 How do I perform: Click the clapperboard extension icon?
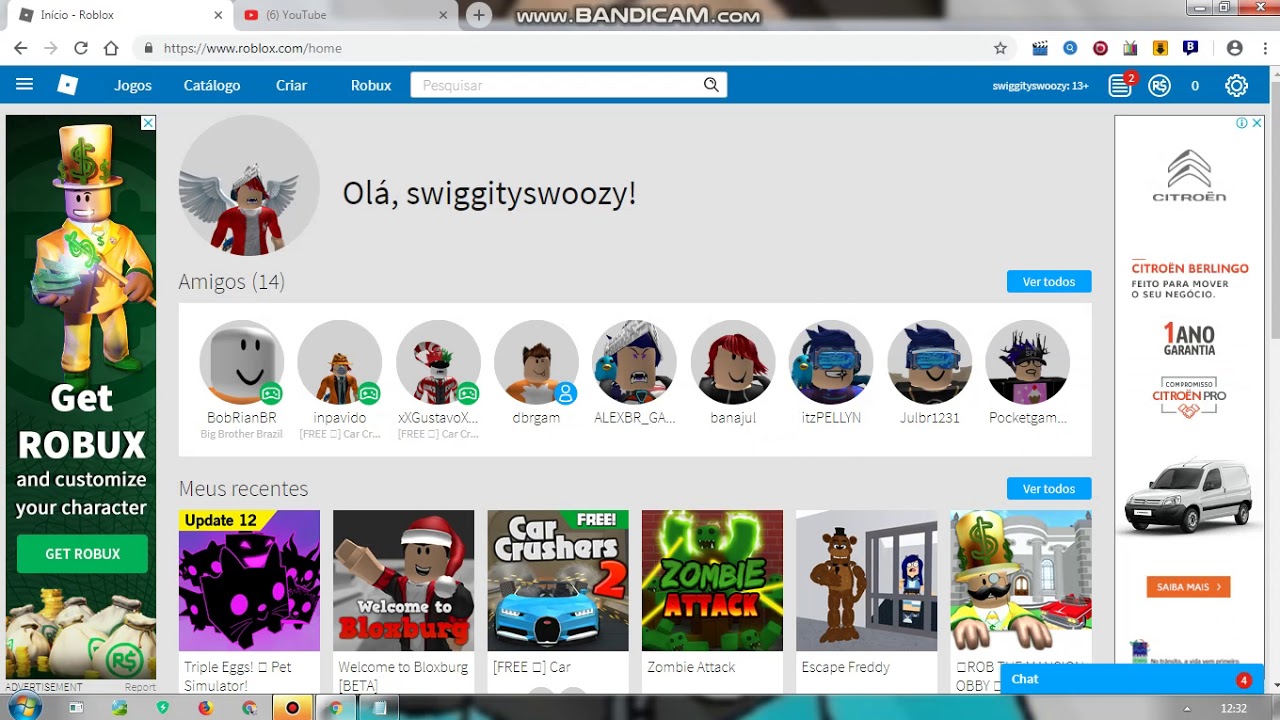[x=1040, y=48]
